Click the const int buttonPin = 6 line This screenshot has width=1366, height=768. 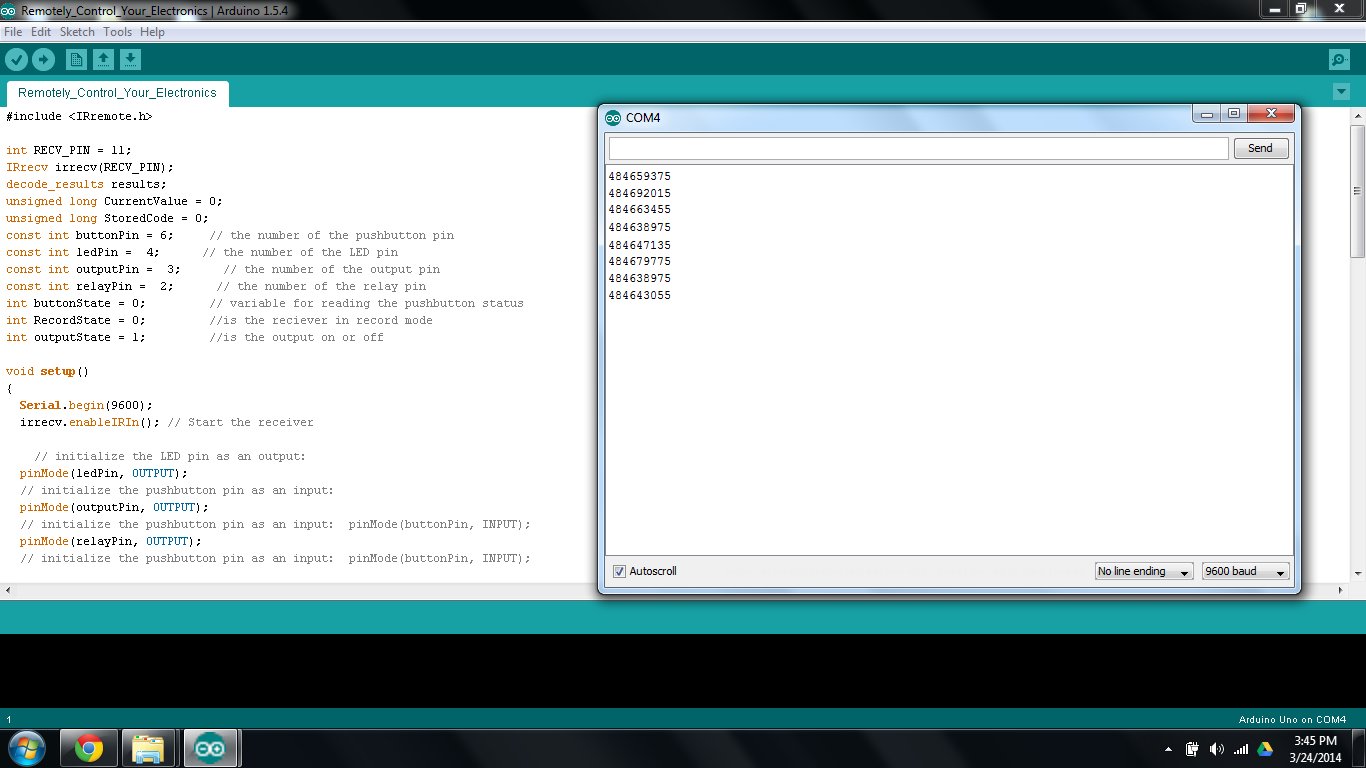(x=230, y=235)
